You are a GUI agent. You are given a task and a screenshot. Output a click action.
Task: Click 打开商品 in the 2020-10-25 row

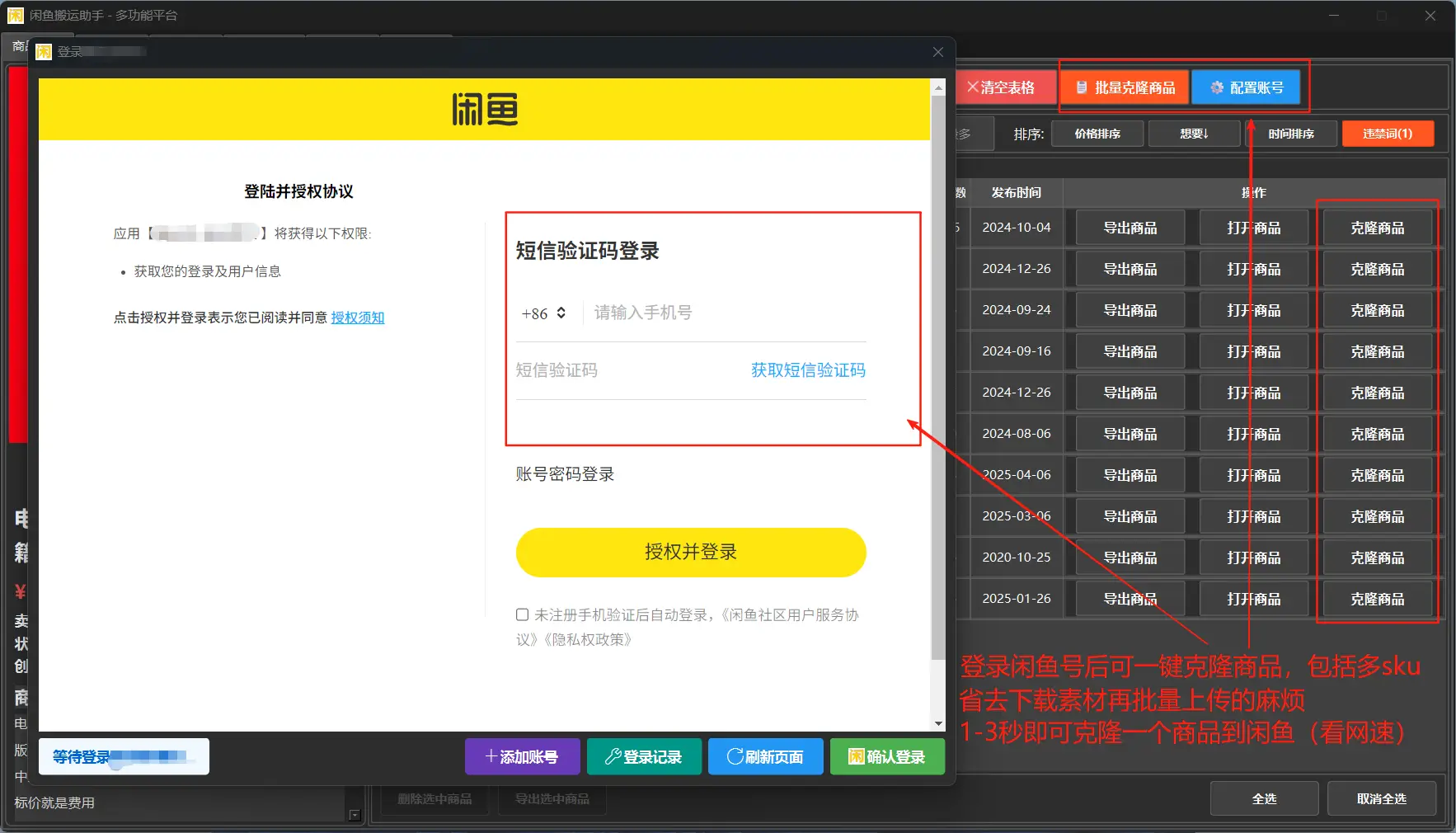click(1254, 558)
